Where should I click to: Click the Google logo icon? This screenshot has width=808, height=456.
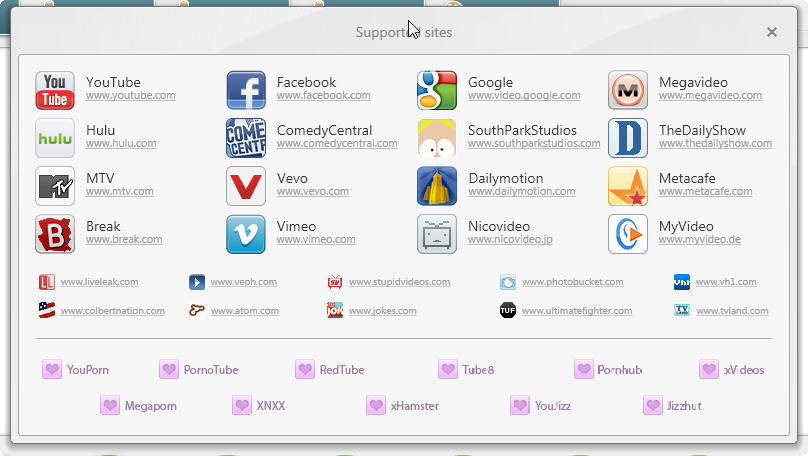point(437,90)
